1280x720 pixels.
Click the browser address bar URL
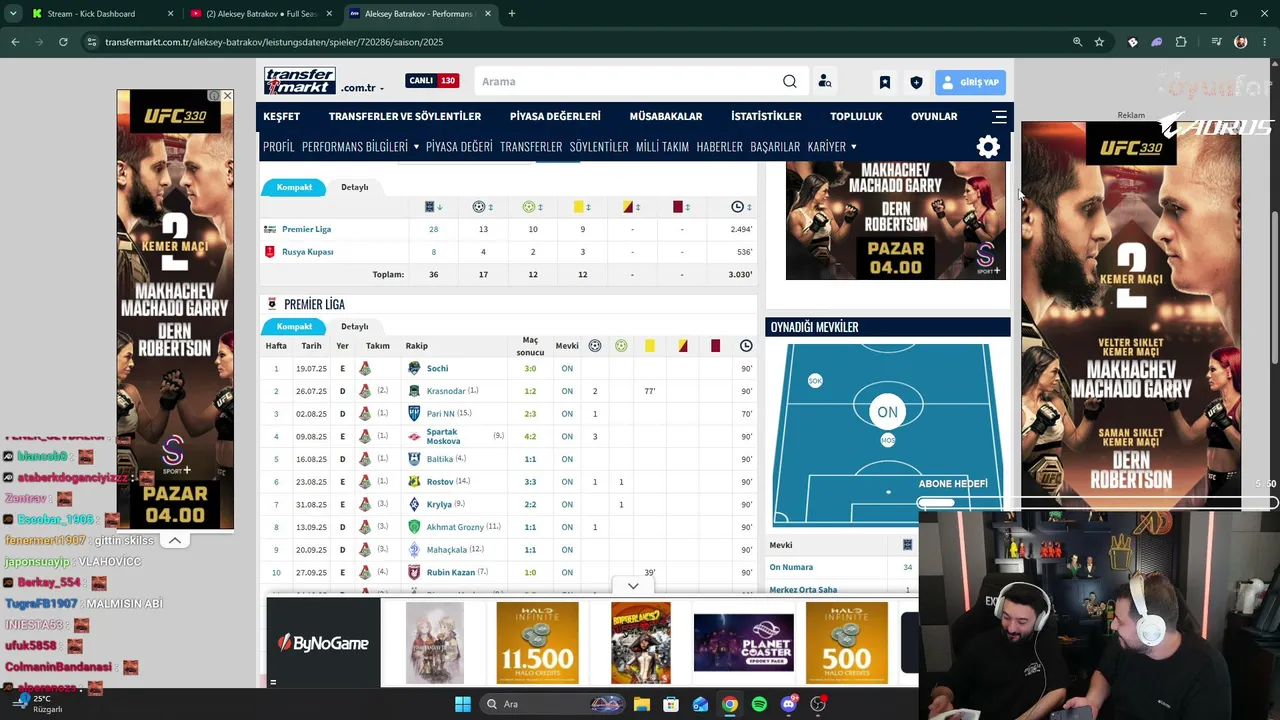pos(274,42)
